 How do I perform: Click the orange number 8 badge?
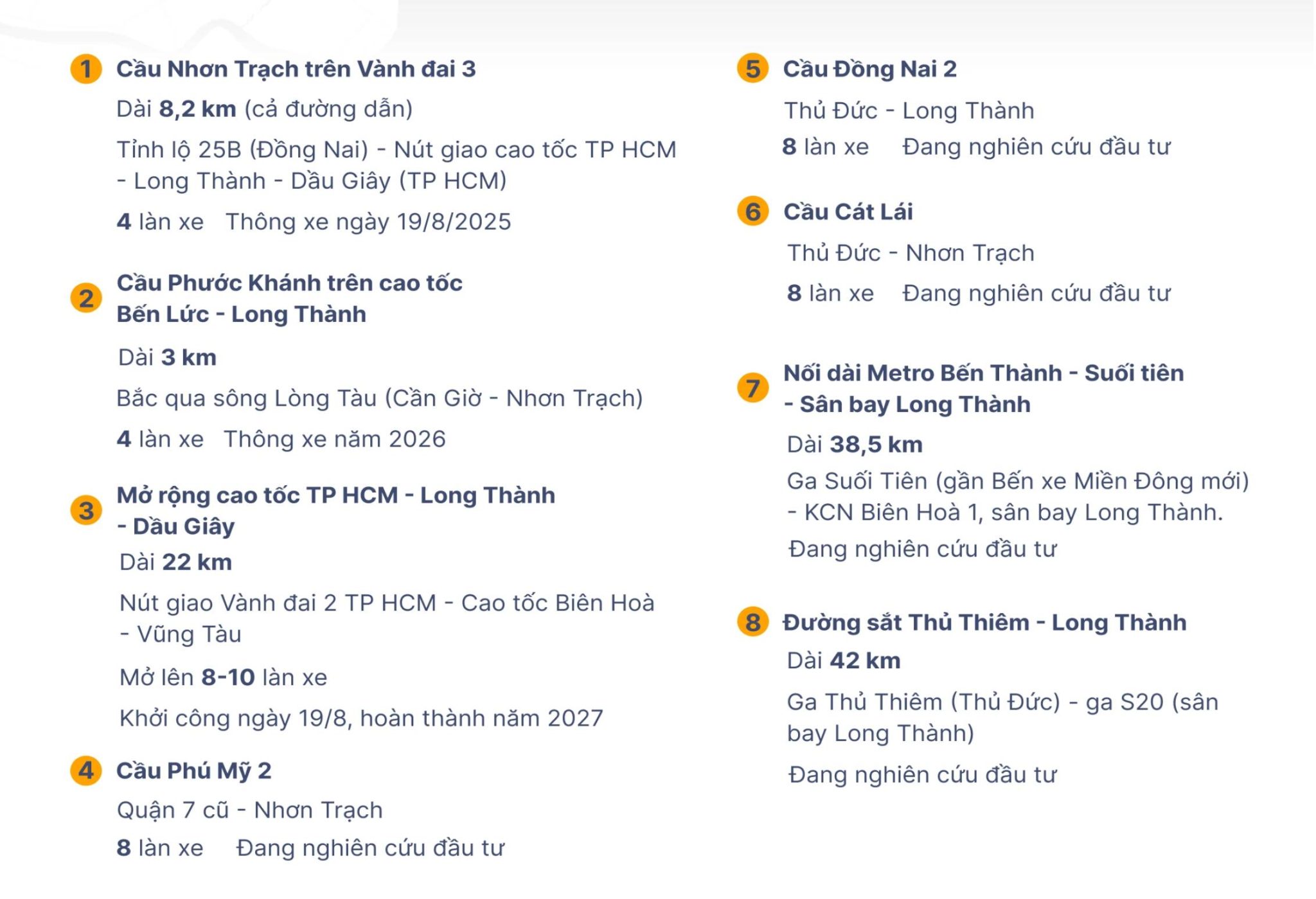pos(753,622)
